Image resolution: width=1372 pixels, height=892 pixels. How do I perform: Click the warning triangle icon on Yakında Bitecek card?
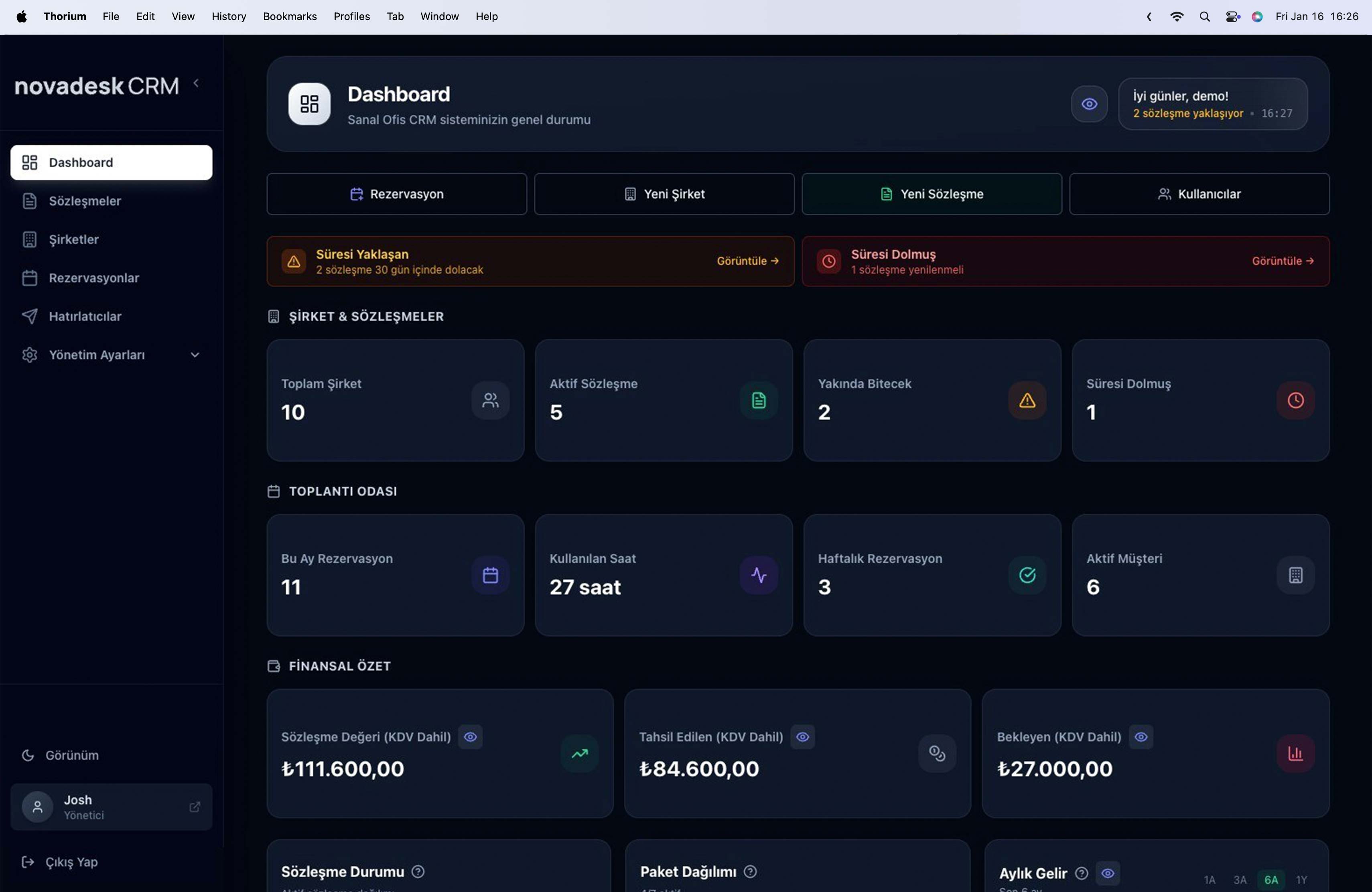tap(1027, 400)
